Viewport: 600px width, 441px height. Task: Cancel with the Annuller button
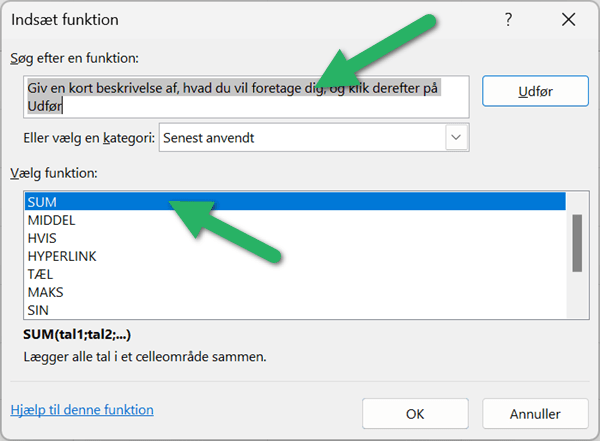[x=535, y=412]
